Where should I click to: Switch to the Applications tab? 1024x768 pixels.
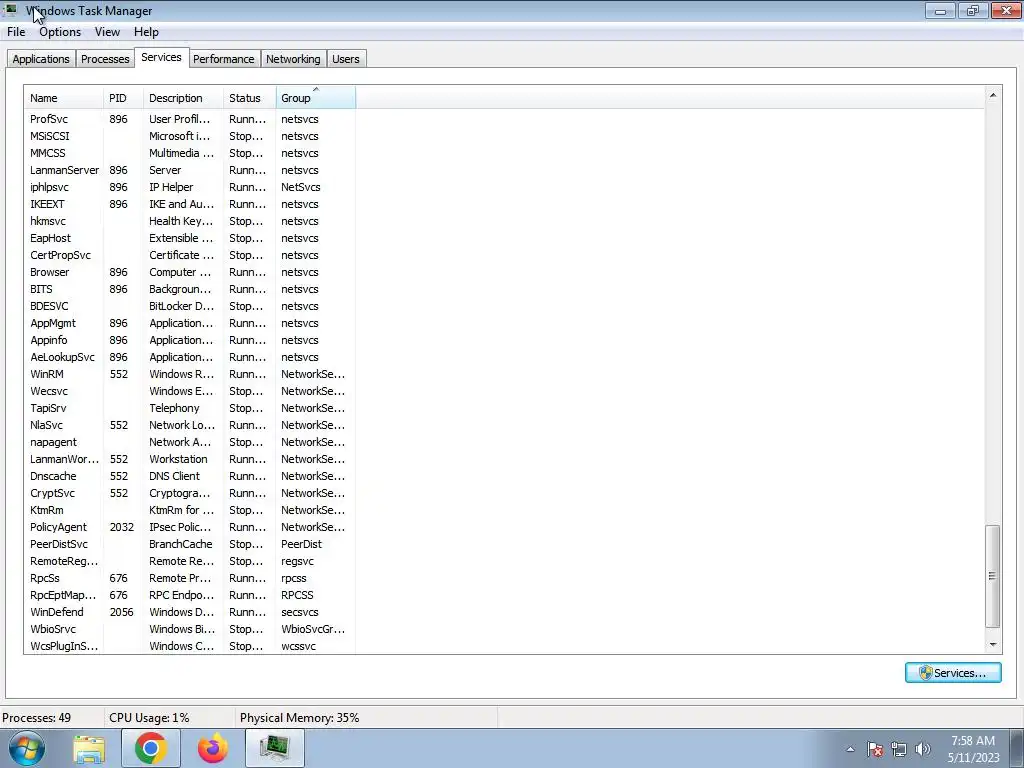pyautogui.click(x=41, y=59)
